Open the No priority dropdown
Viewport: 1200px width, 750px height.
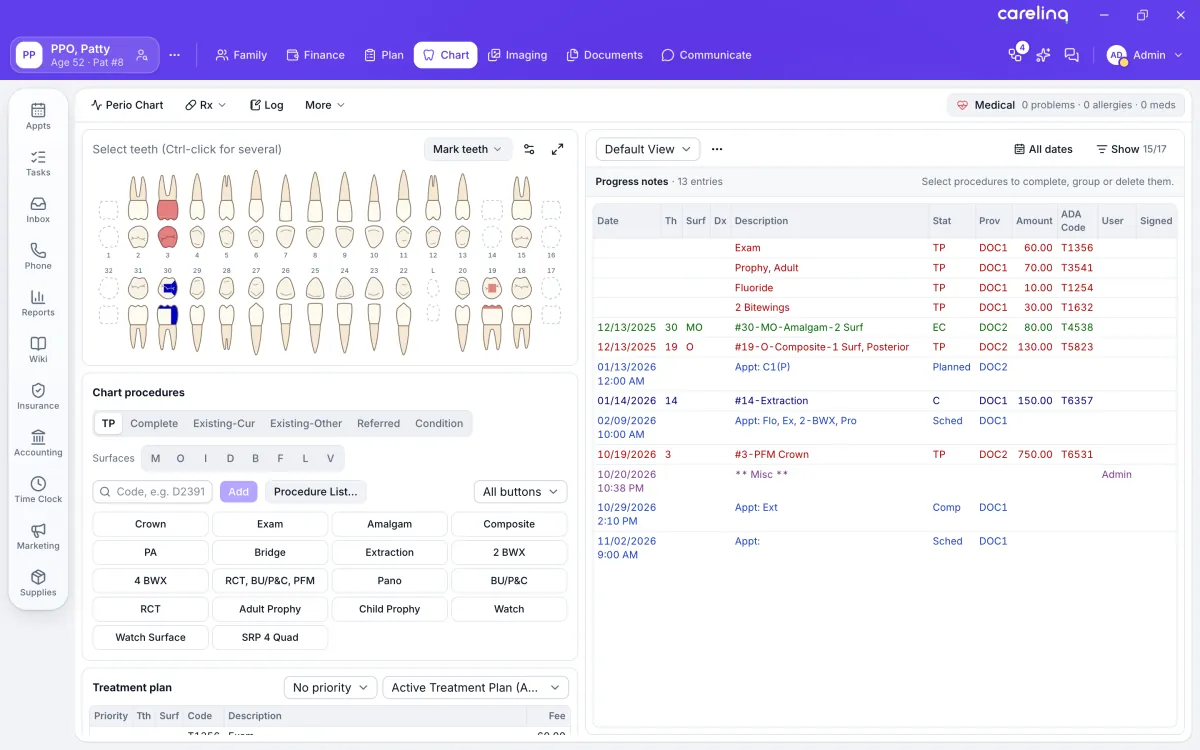(330, 688)
